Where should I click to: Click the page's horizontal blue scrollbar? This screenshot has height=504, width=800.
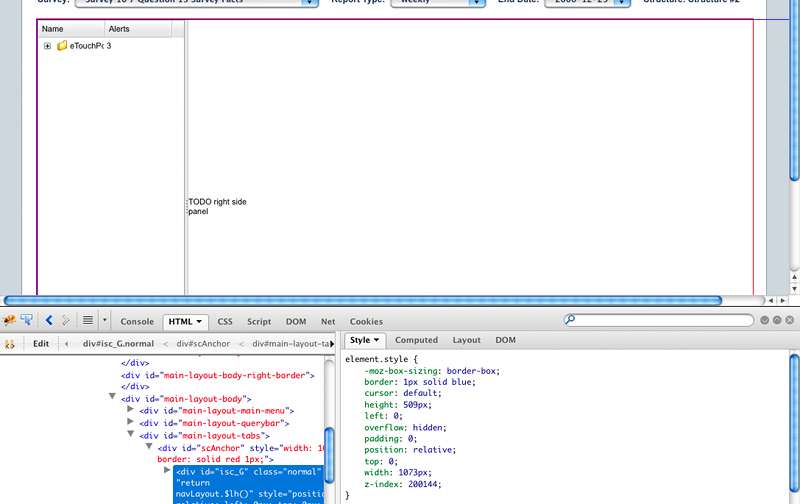362,300
